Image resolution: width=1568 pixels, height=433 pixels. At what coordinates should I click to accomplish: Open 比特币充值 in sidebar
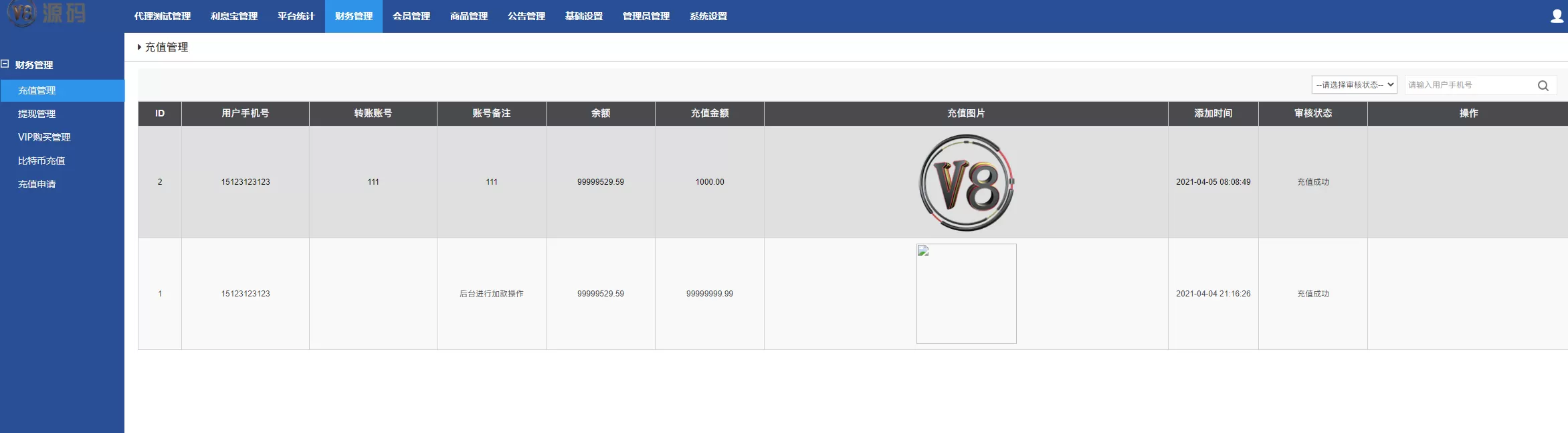[41, 161]
